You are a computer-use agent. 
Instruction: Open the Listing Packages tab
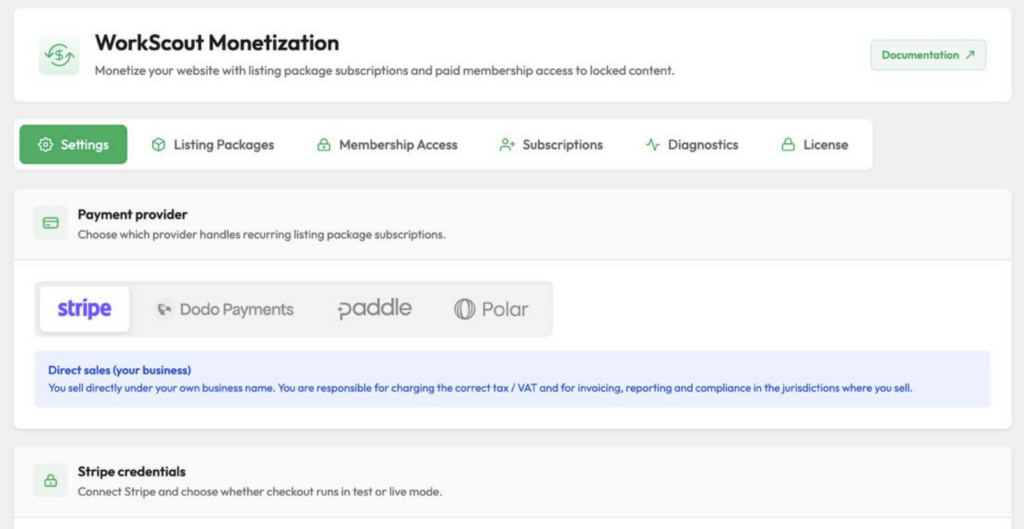pyautogui.click(x=212, y=144)
